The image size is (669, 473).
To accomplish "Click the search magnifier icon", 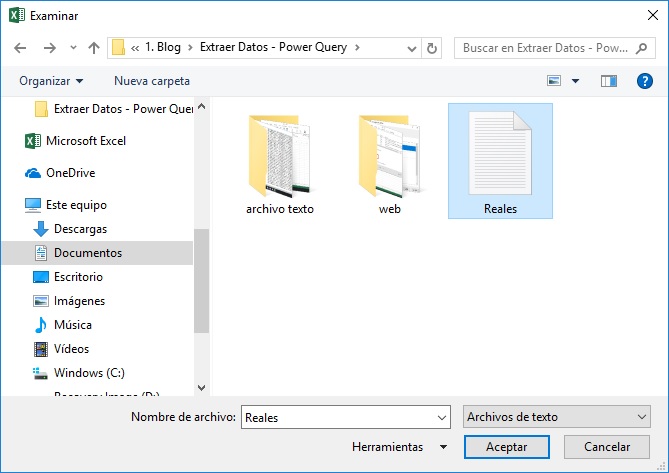I will (641, 48).
